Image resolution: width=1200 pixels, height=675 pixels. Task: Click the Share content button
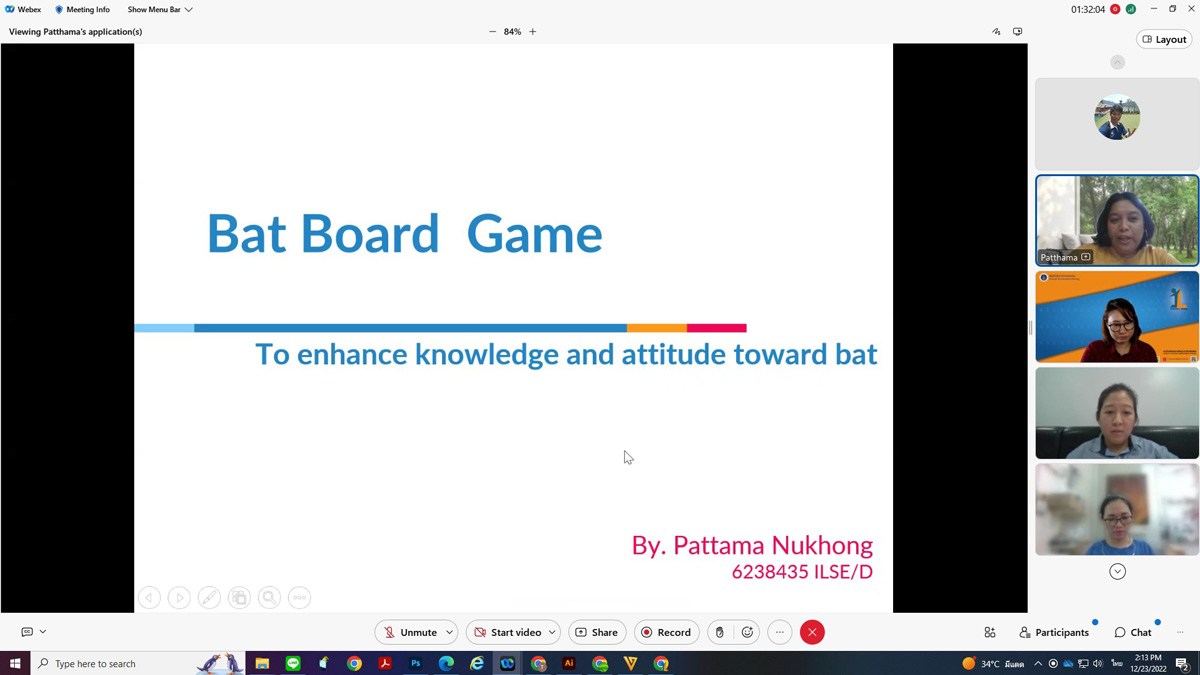tap(596, 632)
